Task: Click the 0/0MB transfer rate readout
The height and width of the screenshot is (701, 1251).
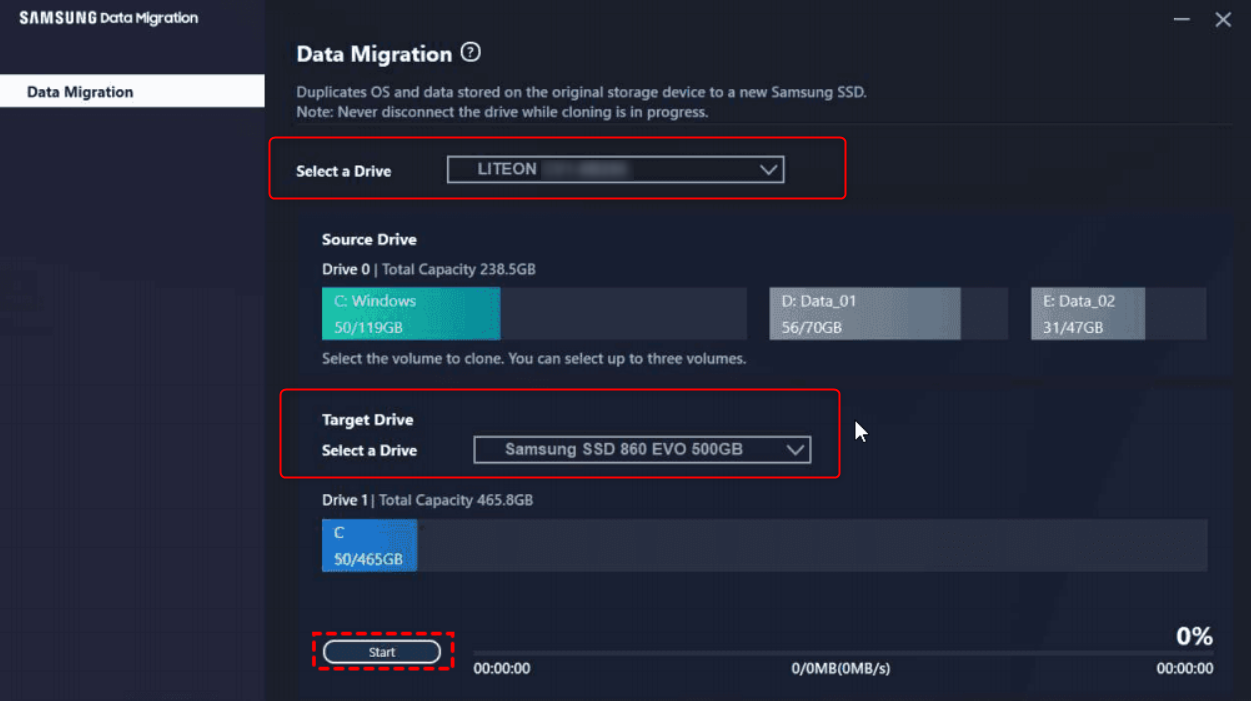Action: 840,668
